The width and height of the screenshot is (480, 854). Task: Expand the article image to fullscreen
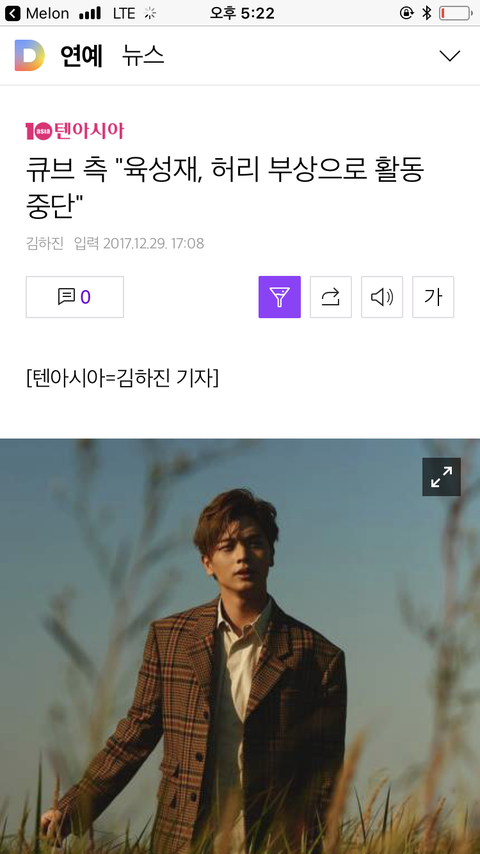441,477
